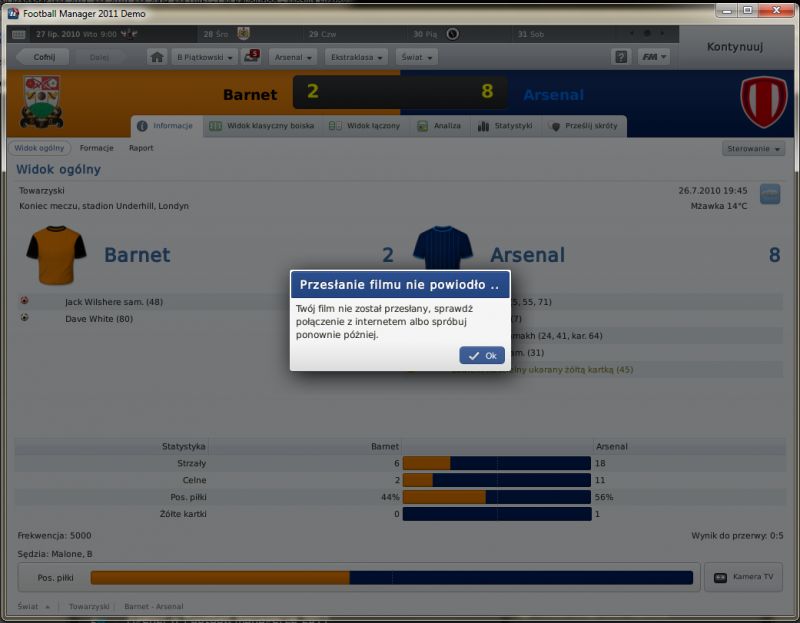Click the goal icon beside Dave White
Viewport: 800px width, 623px height.
[x=24, y=317]
